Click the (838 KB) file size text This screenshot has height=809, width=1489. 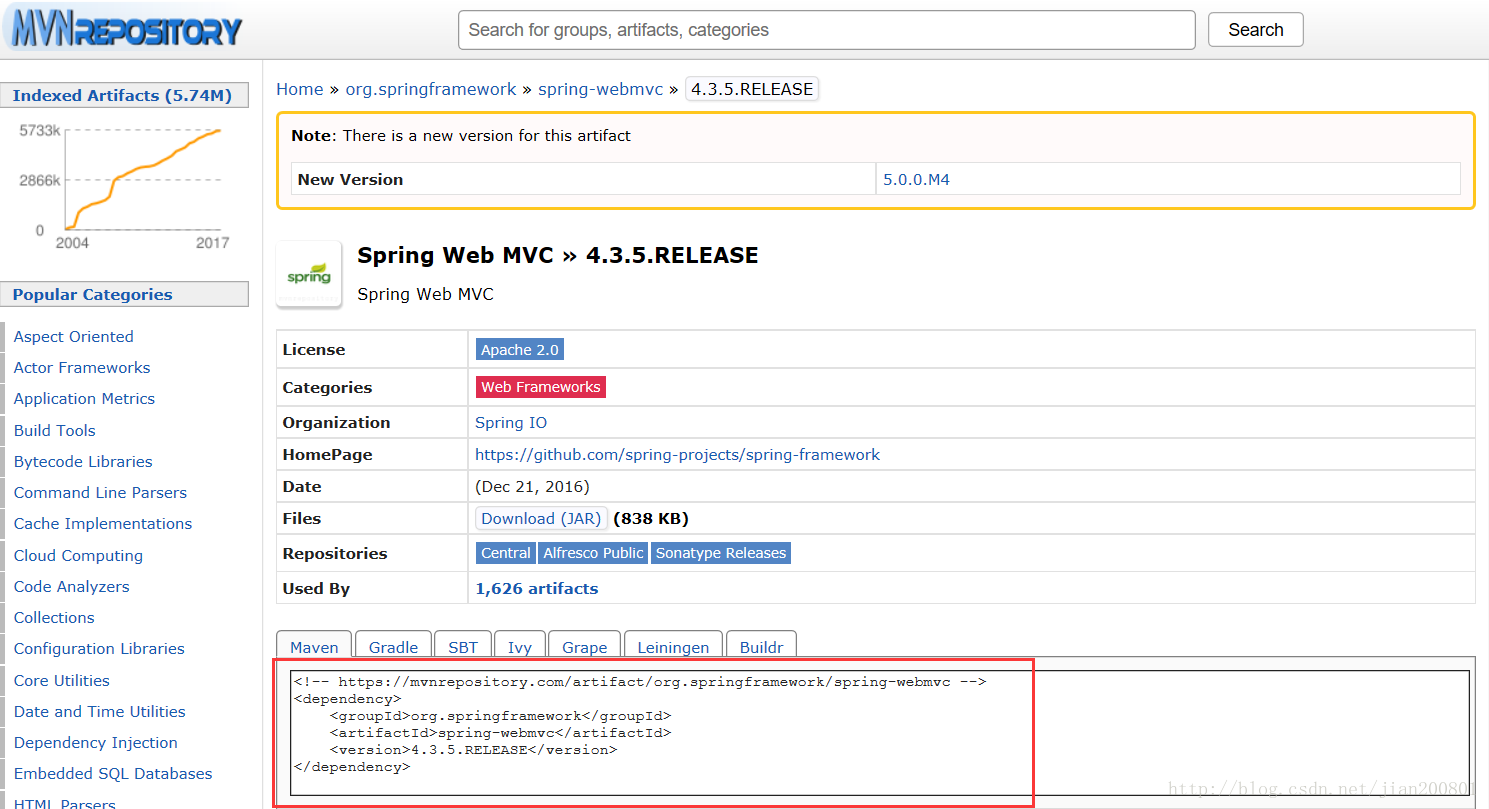coord(651,518)
